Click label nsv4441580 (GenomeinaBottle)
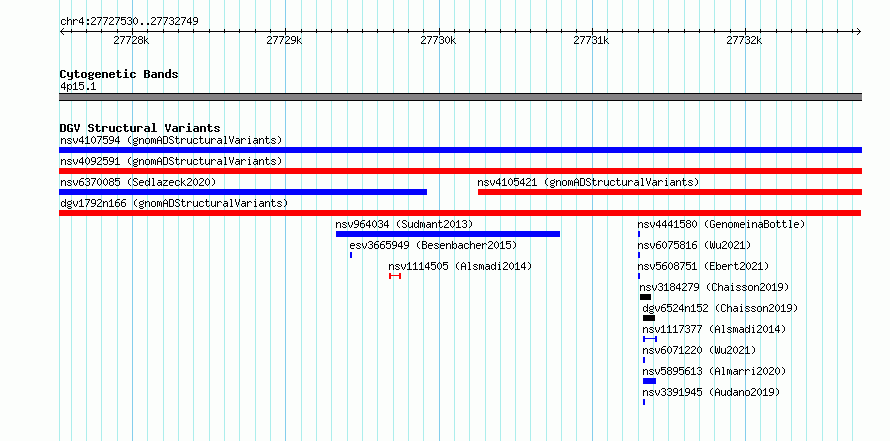This screenshot has width=890, height=441. (721, 224)
